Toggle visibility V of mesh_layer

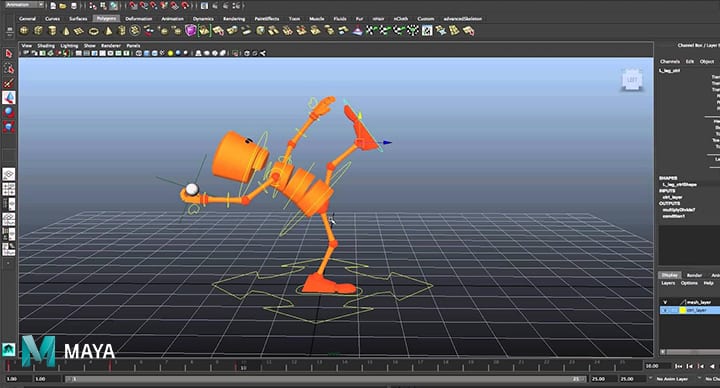665,302
